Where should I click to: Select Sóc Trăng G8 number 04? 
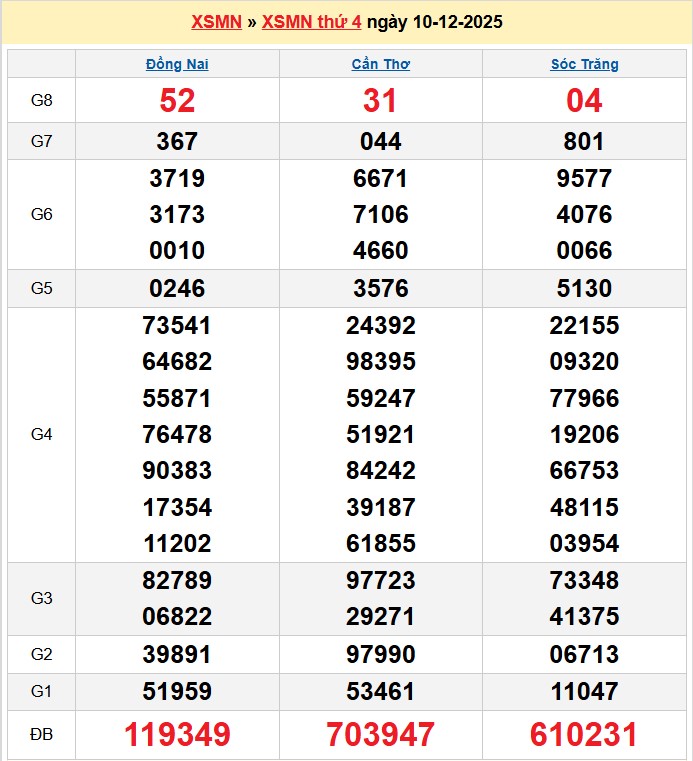584,100
